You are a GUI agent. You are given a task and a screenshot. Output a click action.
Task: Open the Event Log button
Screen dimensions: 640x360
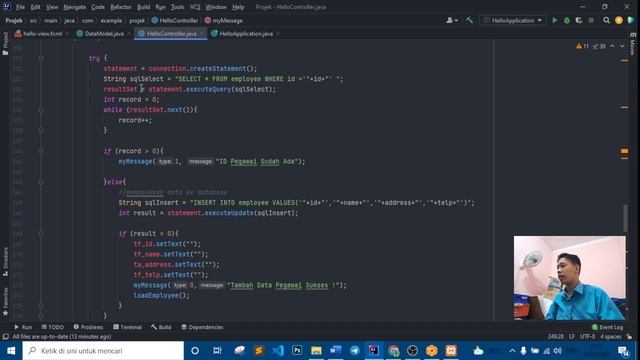[x=607, y=327]
